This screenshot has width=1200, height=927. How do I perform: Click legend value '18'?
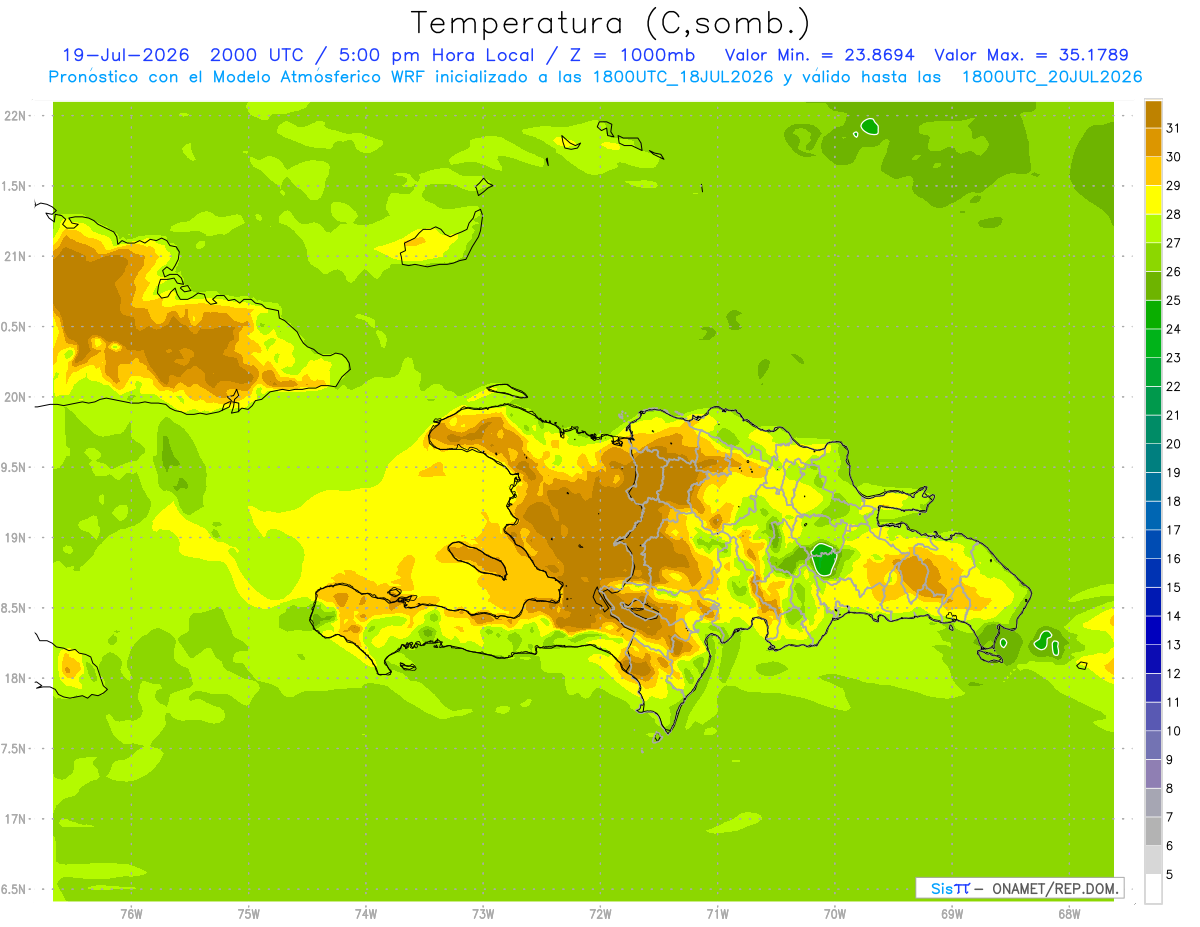1174,501
